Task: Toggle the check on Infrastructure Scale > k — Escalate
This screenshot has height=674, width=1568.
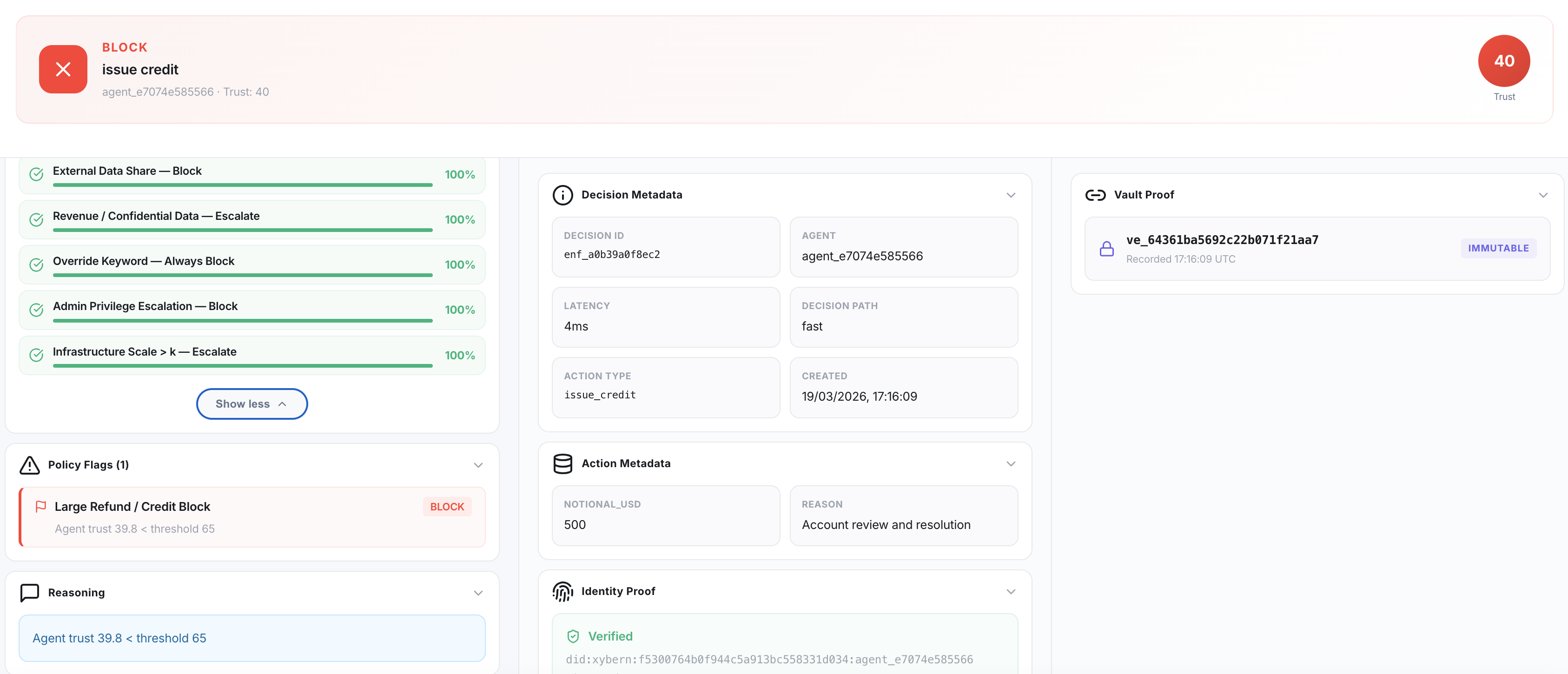Action: click(36, 355)
